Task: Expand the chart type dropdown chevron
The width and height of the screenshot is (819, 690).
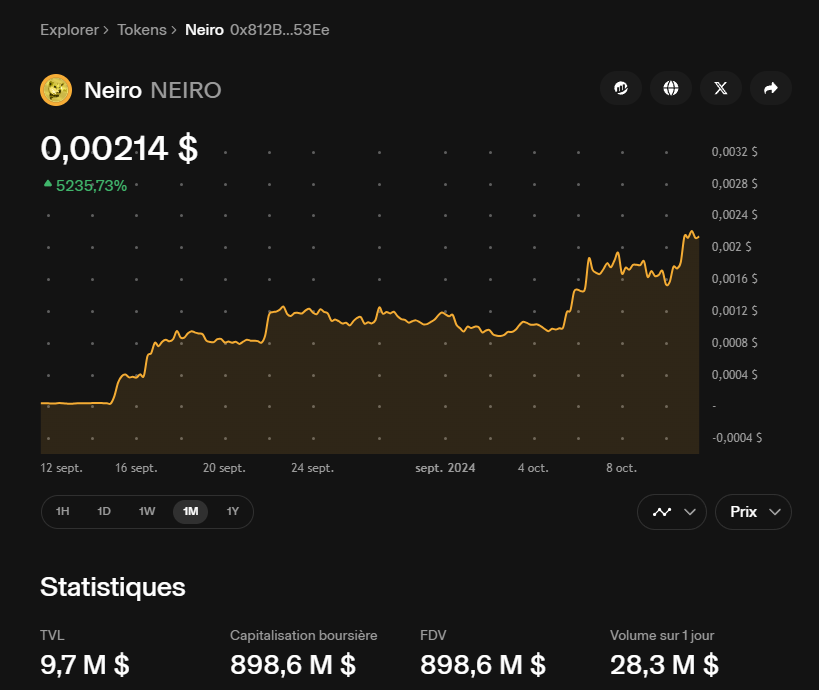Action: (x=690, y=512)
